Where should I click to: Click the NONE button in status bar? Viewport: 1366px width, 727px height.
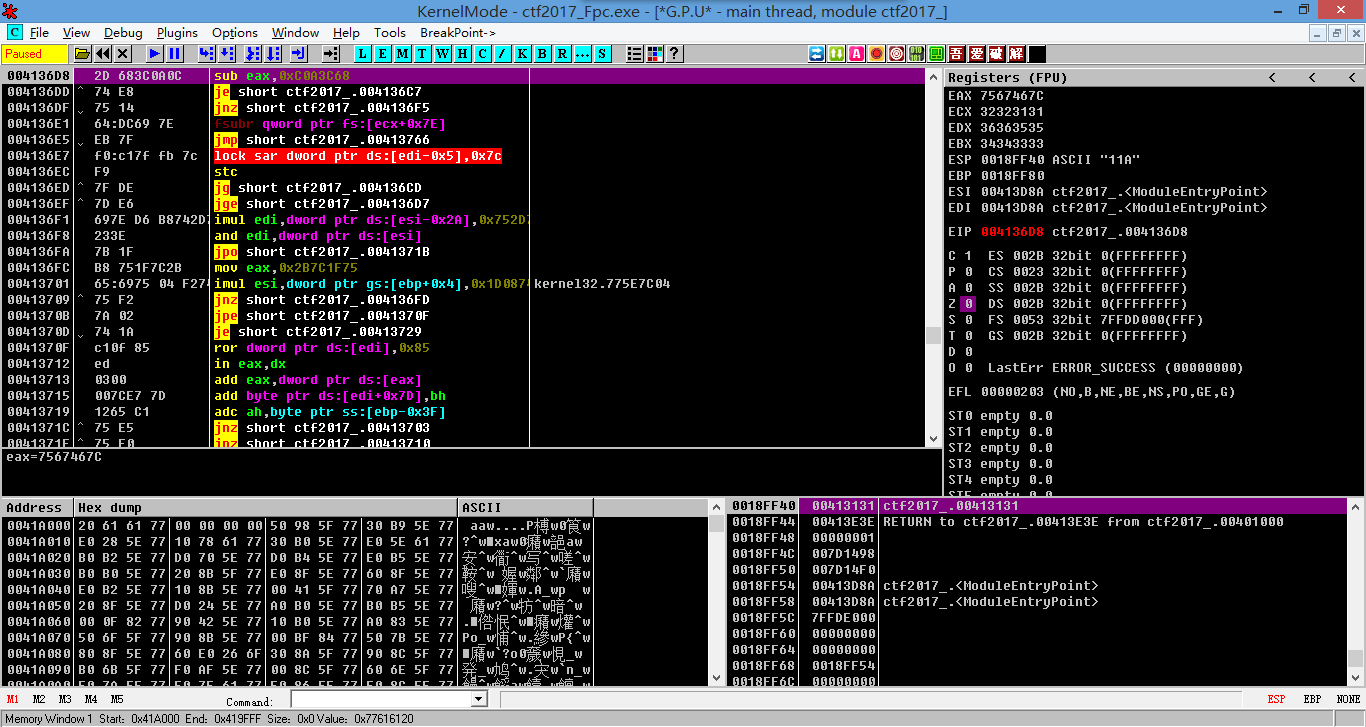click(x=1348, y=700)
